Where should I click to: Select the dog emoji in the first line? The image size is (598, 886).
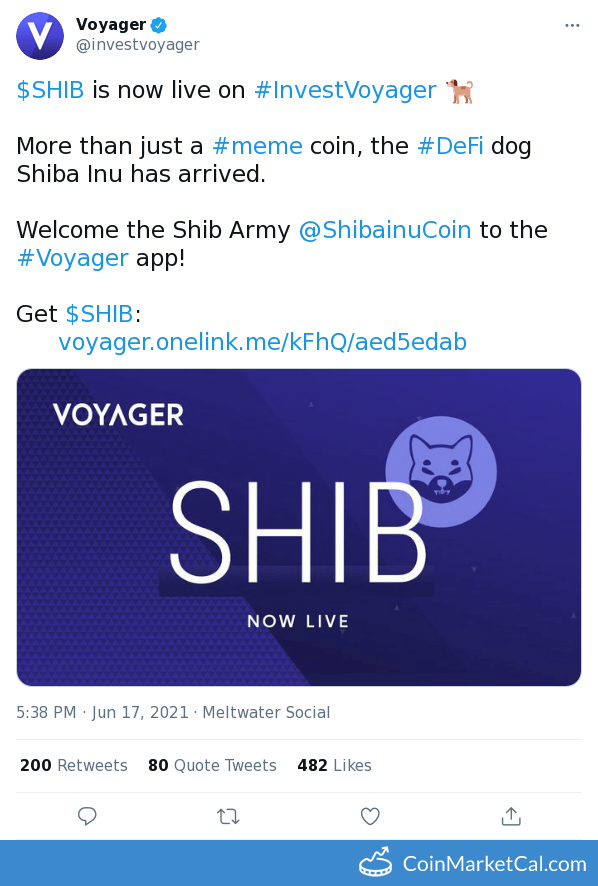pos(460,89)
